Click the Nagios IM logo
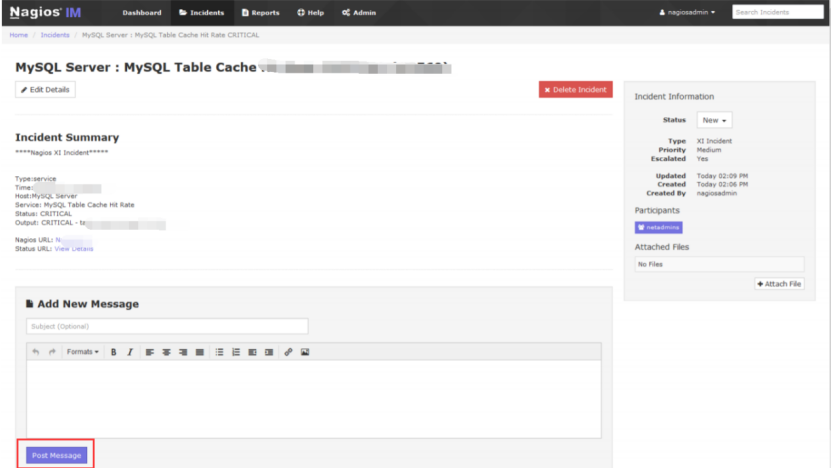831x468 pixels. pyautogui.click(x=46, y=12)
